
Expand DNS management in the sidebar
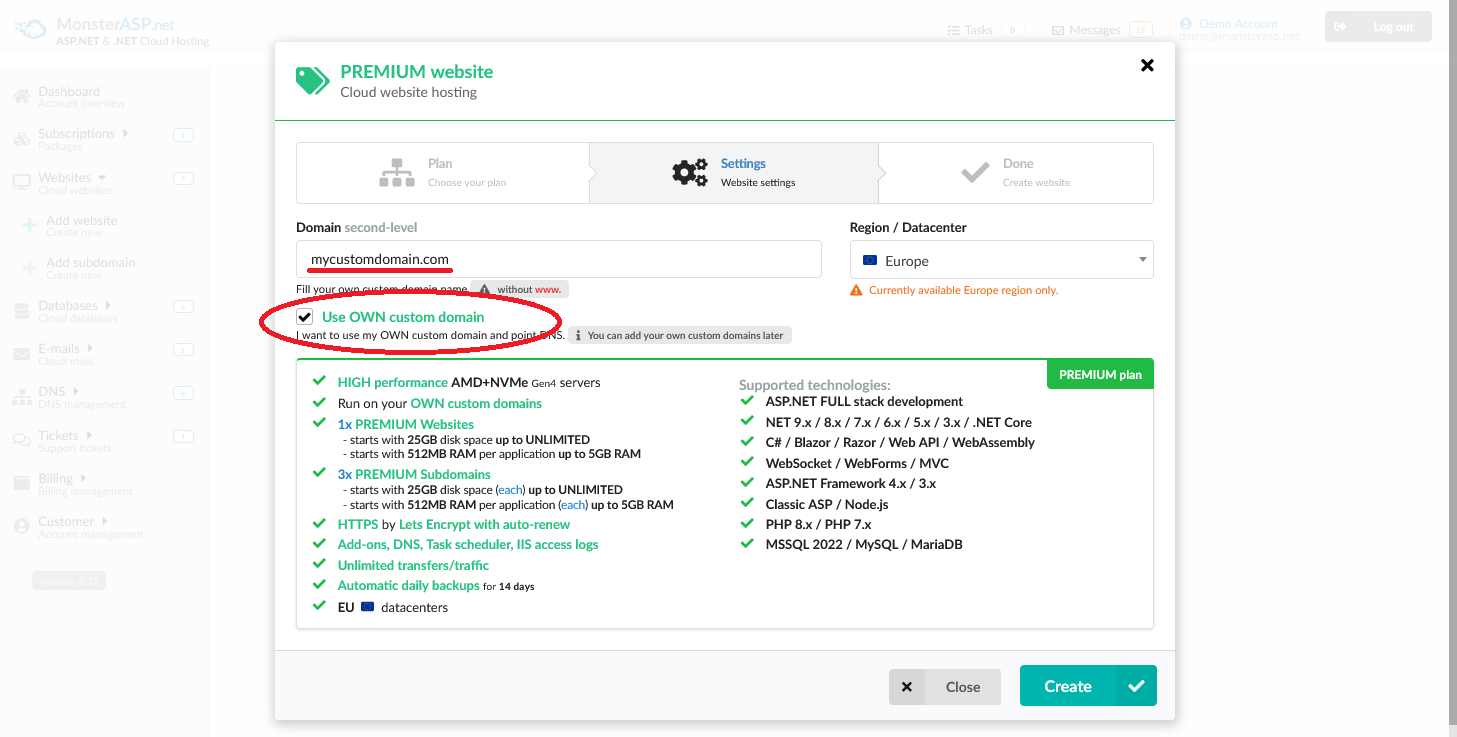click(82, 396)
